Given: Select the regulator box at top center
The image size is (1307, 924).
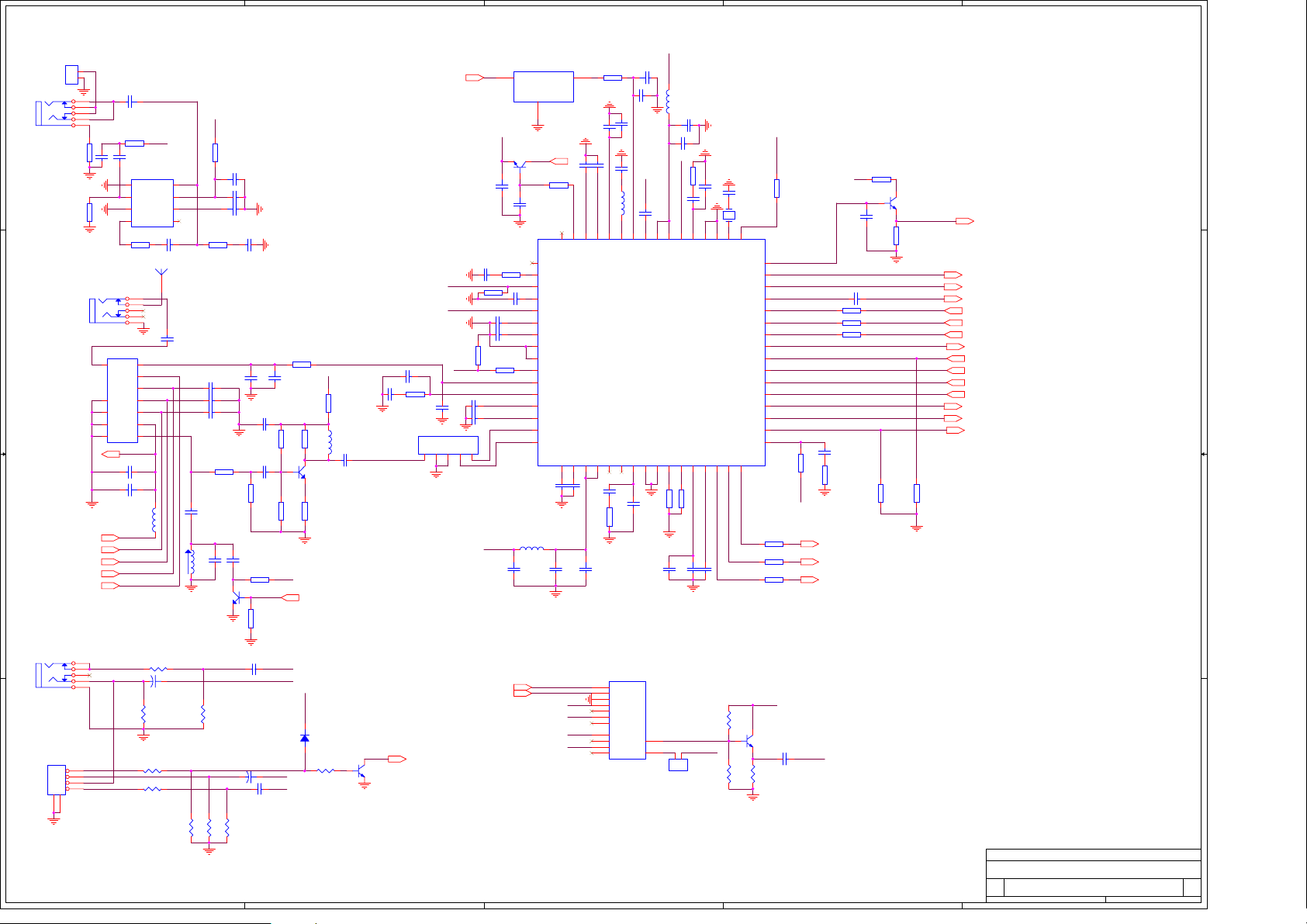Looking at the screenshot, I should coord(544,87).
